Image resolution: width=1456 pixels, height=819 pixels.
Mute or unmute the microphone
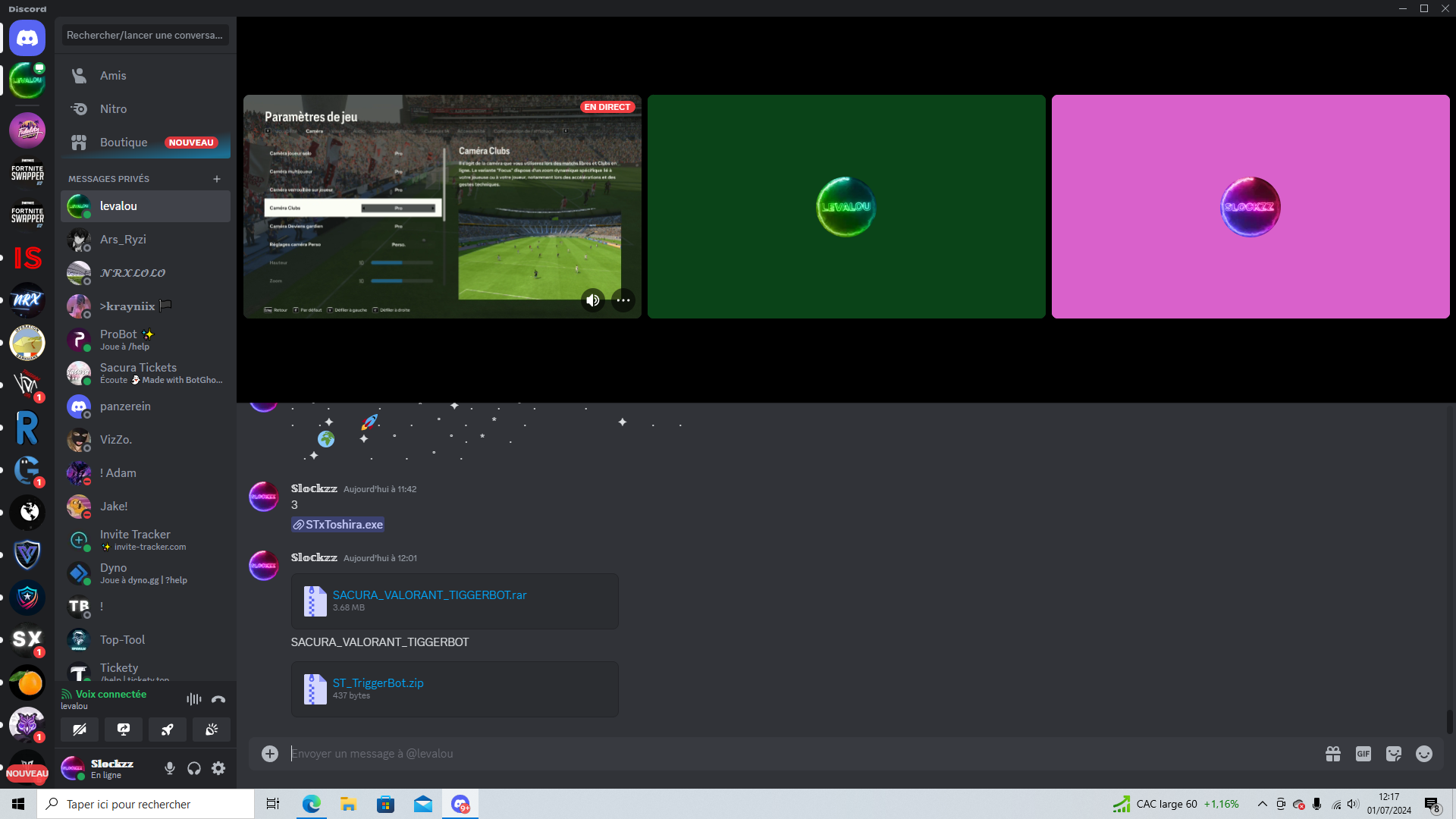[x=170, y=768]
